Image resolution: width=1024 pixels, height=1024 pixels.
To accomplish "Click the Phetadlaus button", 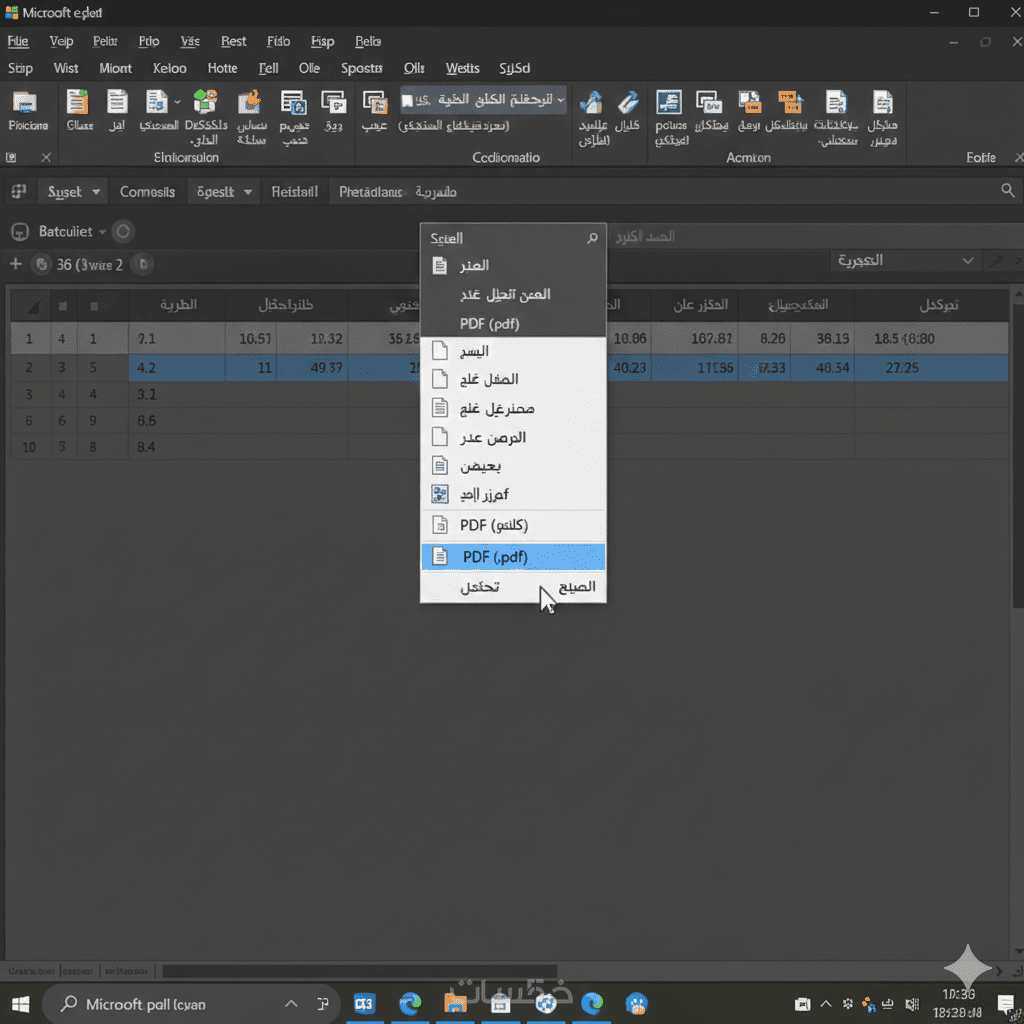I will point(370,192).
